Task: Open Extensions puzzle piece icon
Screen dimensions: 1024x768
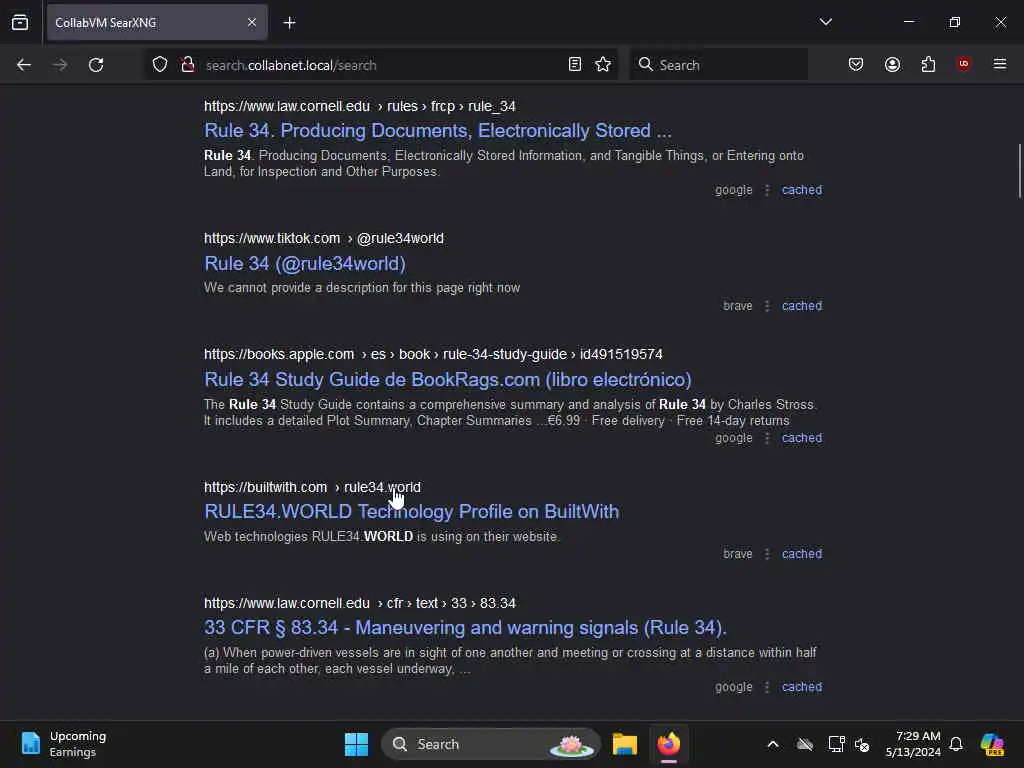Action: 928,64
